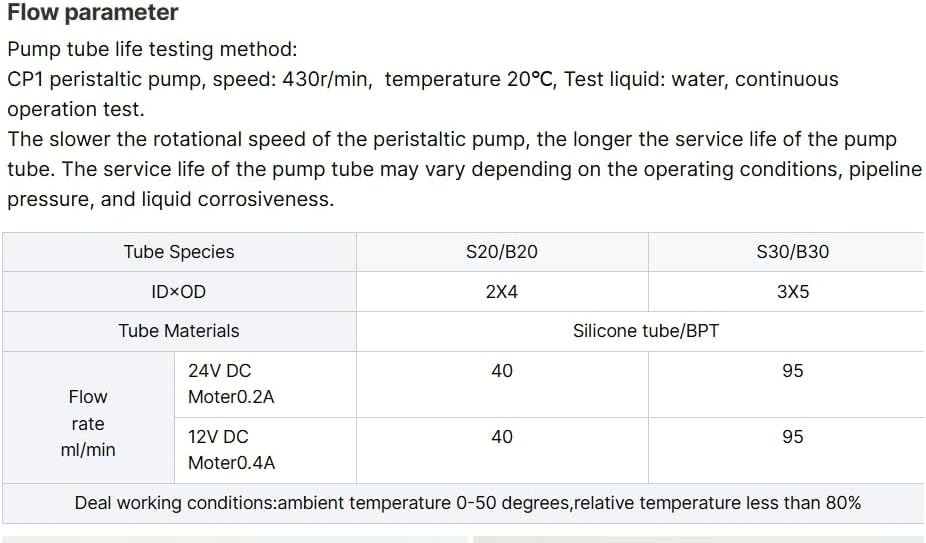Click the "Deal working conditions" footer row

(467, 503)
